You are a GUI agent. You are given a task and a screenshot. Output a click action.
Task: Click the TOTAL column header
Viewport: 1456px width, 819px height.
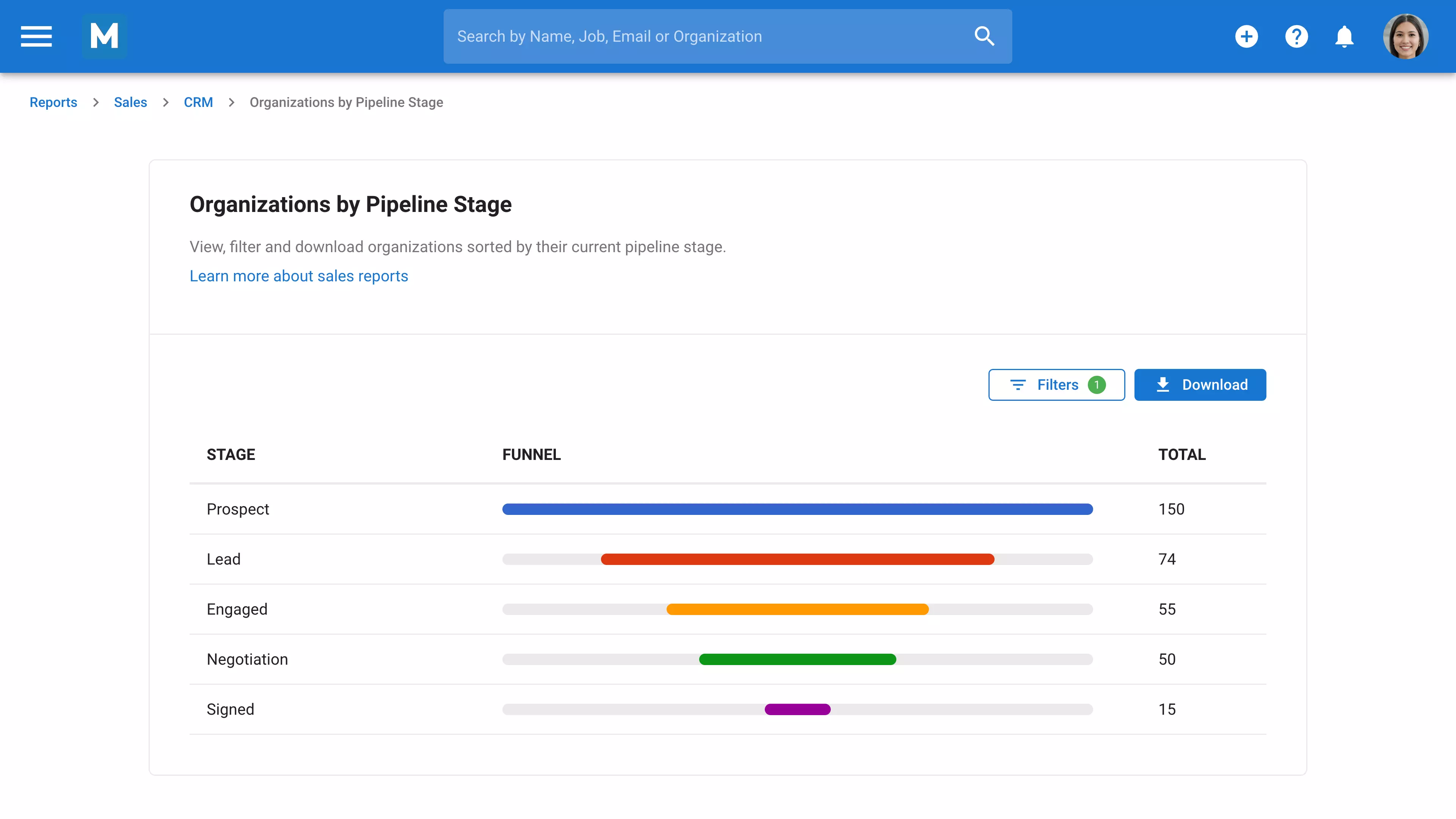coord(1182,455)
